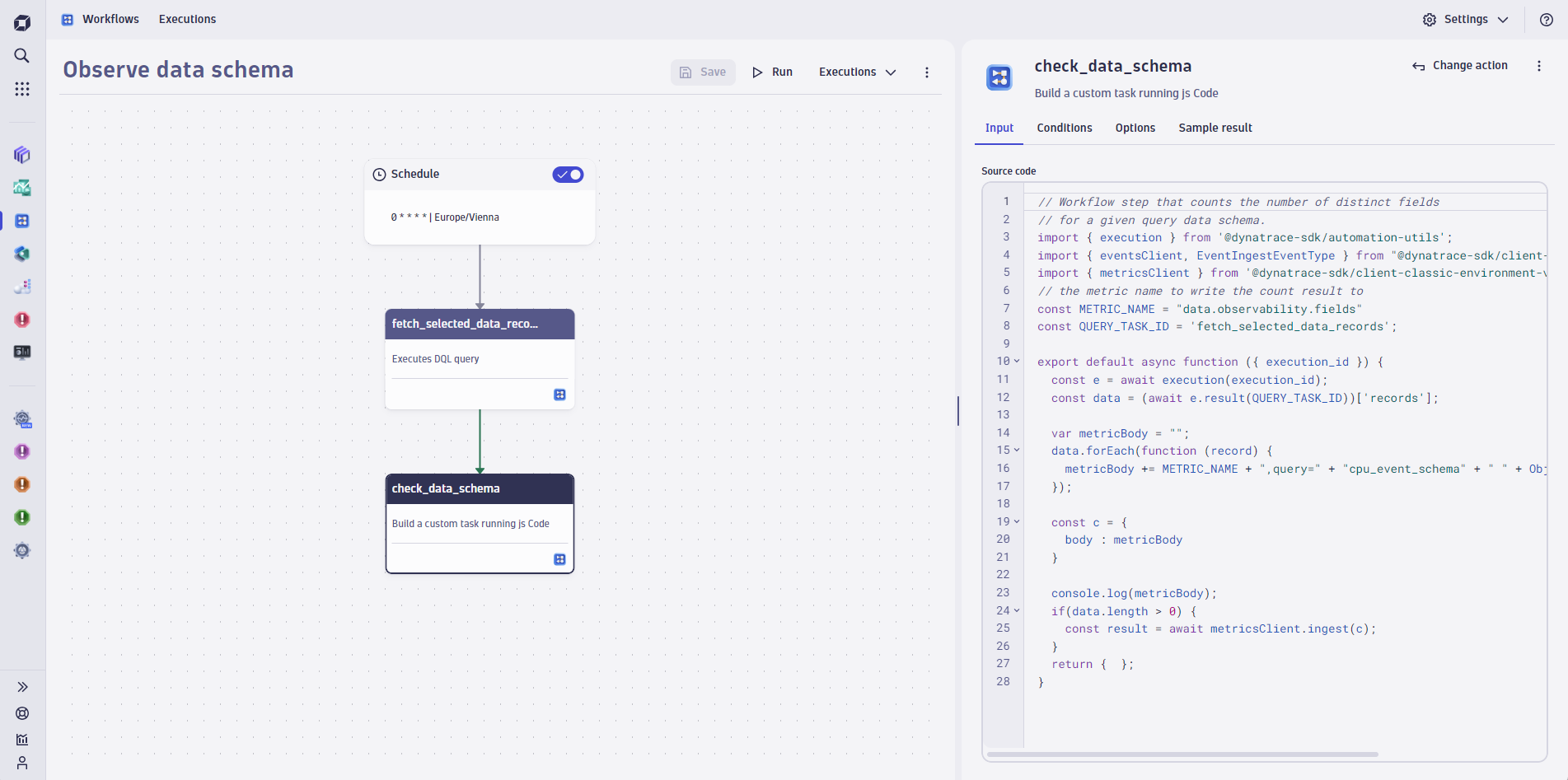Collapse the forEach block at line 15
The image size is (1568, 780).
tap(1016, 451)
